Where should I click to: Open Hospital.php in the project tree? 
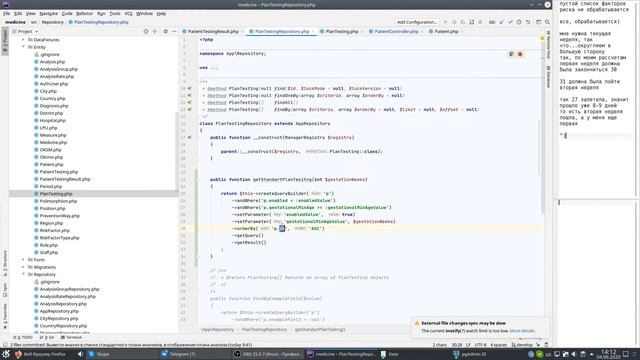tap(53, 120)
